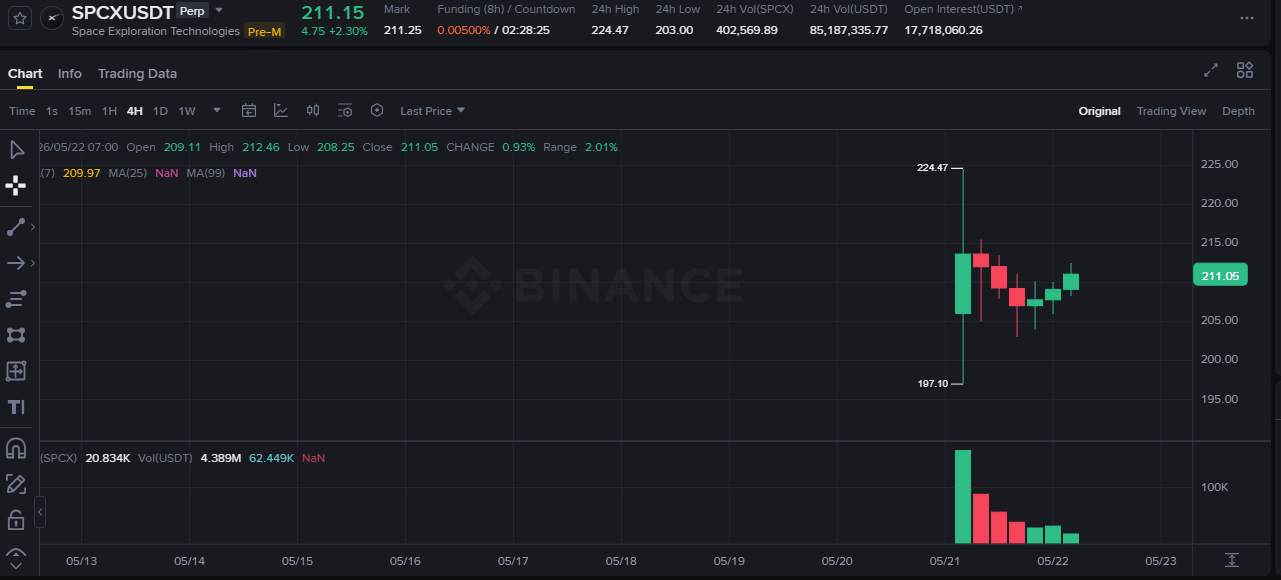The width and height of the screenshot is (1281, 580).
Task: Select the 15m interval
Action: tap(80, 111)
